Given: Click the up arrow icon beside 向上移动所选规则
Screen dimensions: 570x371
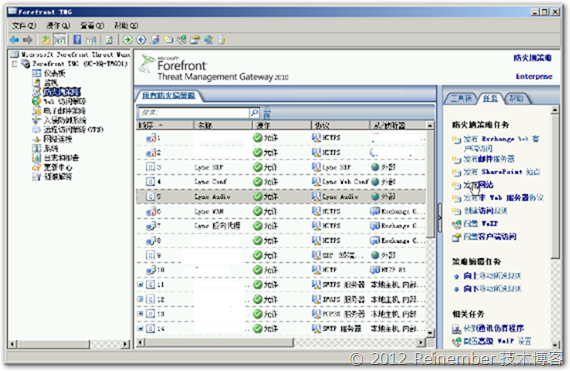Looking at the screenshot, I should point(457,277).
